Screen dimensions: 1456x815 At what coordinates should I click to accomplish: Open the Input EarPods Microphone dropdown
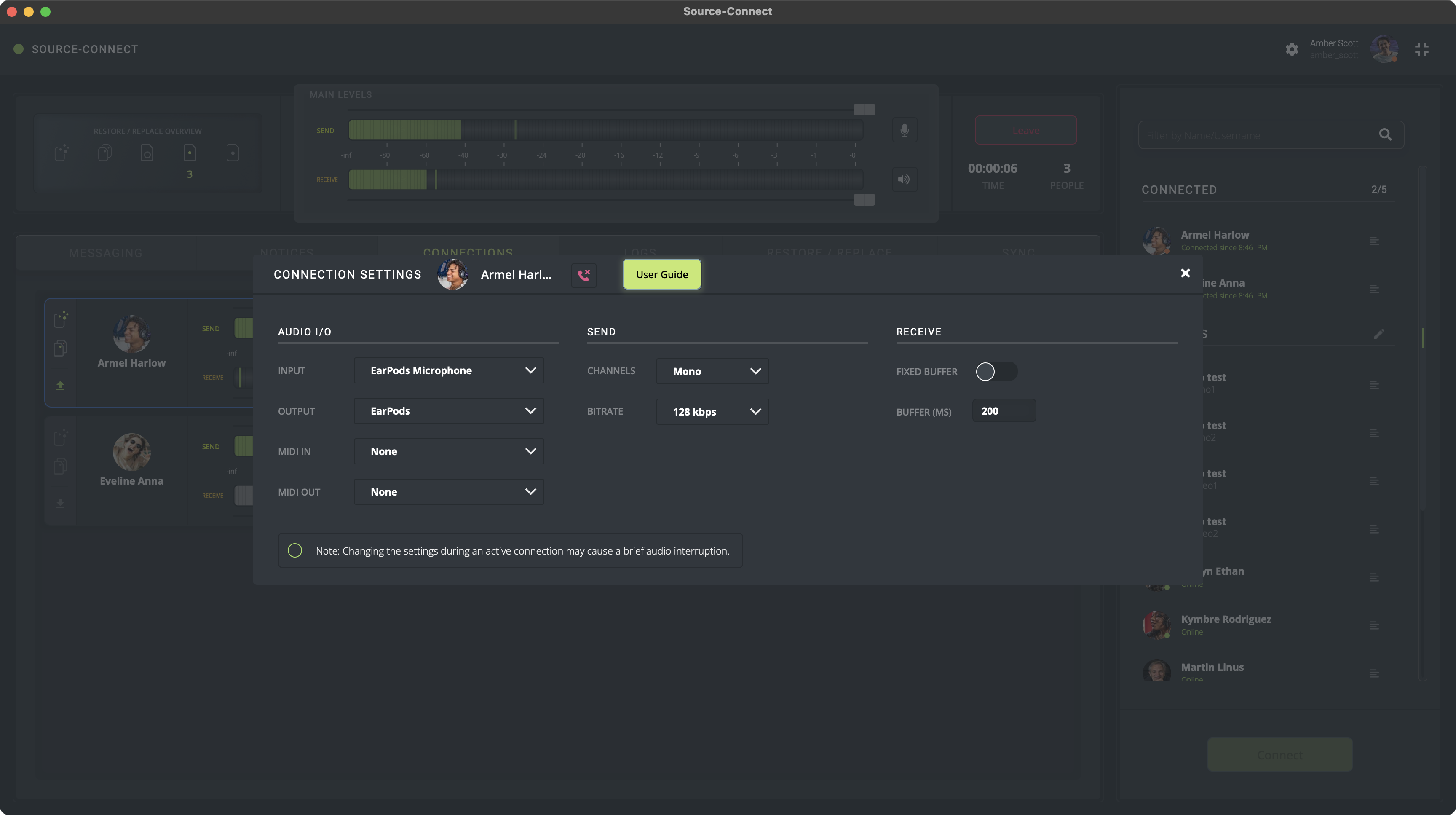pyautogui.click(x=449, y=370)
